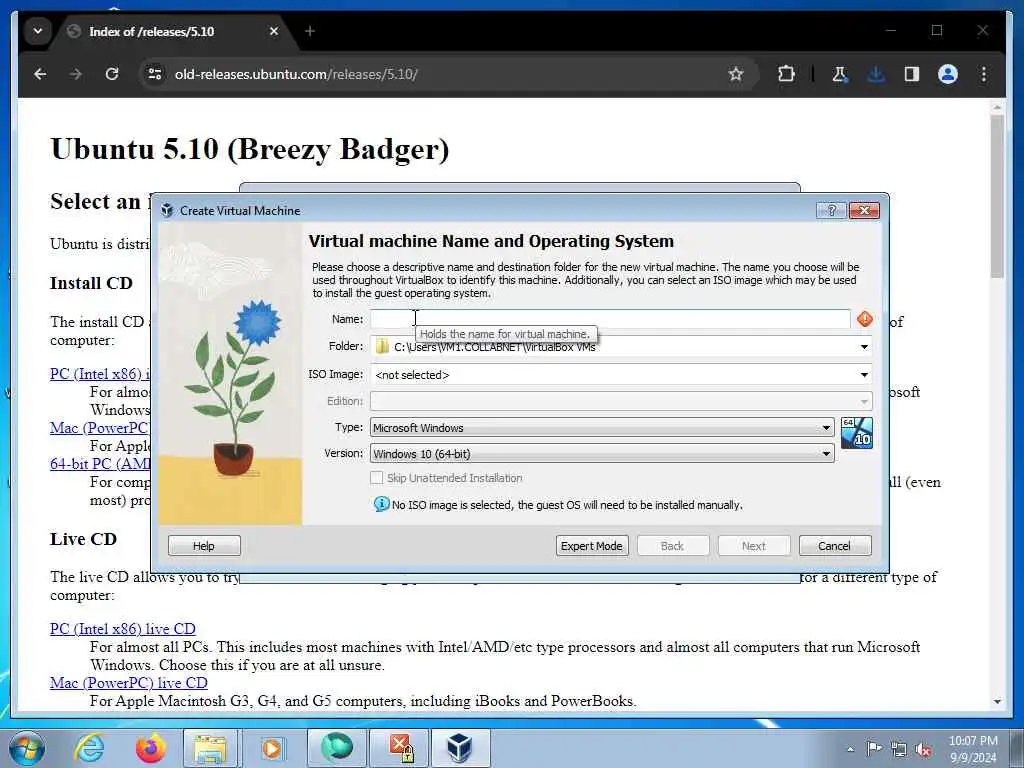Click the network tray icon
This screenshot has height=768, width=1024.
pos(899,749)
